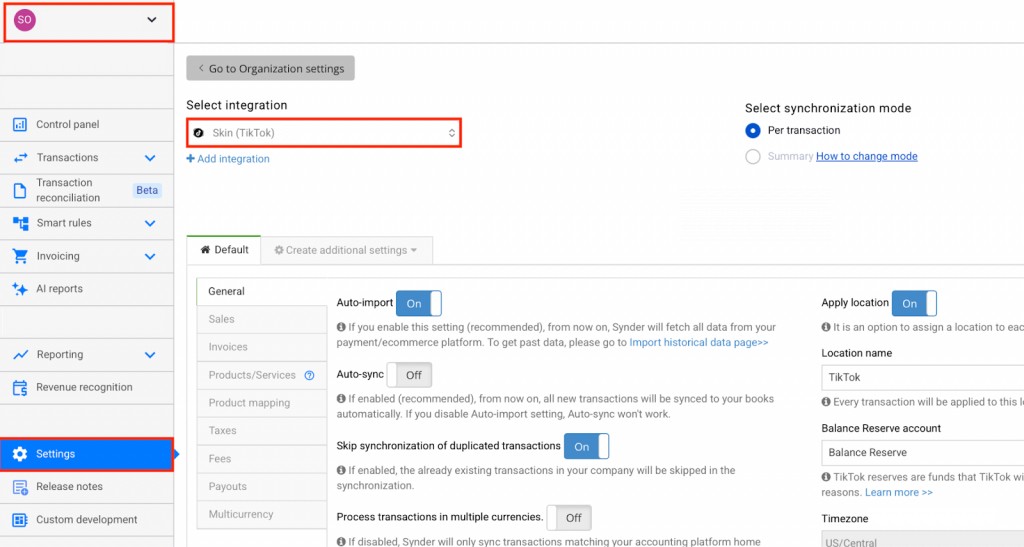1024x547 pixels.
Task: Click the Custom development icon
Action: pyautogui.click(x=19, y=520)
